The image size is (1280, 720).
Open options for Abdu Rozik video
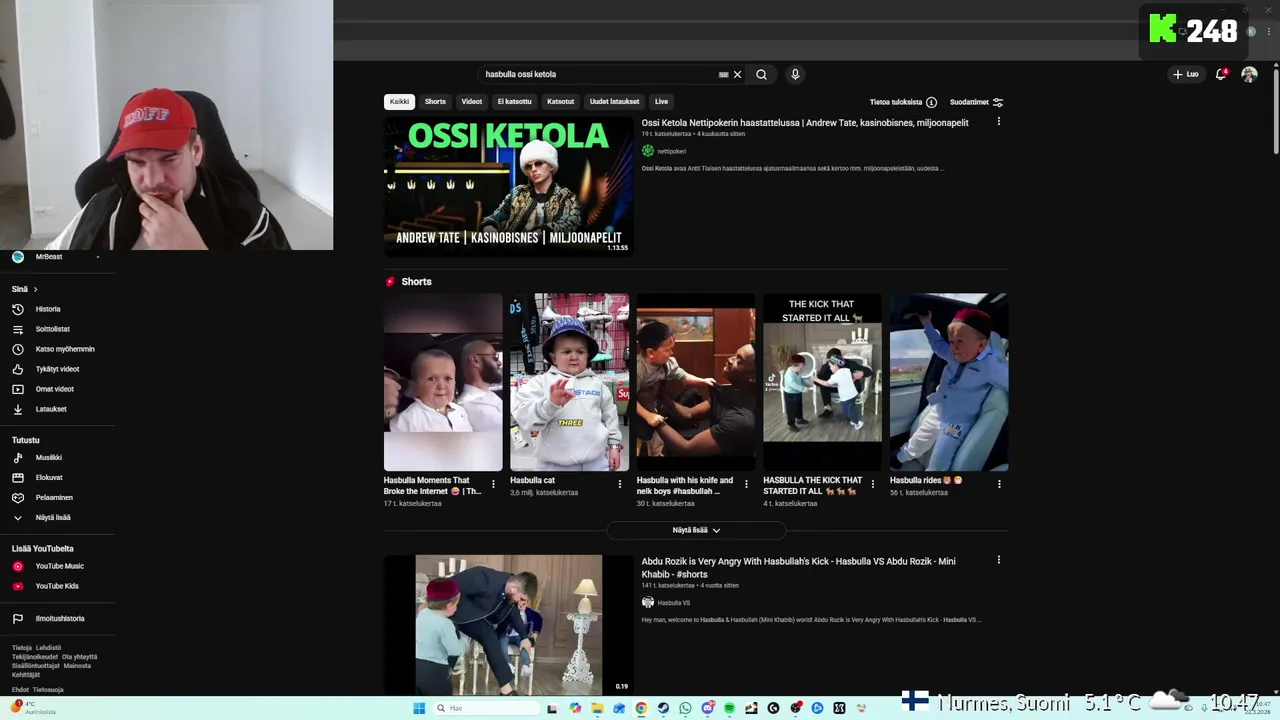point(998,560)
